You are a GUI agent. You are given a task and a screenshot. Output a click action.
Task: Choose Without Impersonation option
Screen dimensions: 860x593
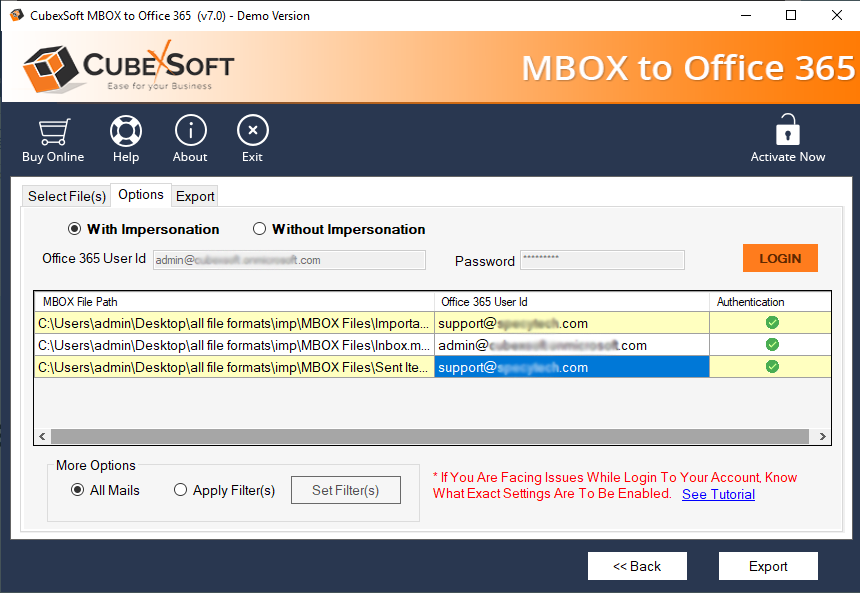click(x=260, y=229)
